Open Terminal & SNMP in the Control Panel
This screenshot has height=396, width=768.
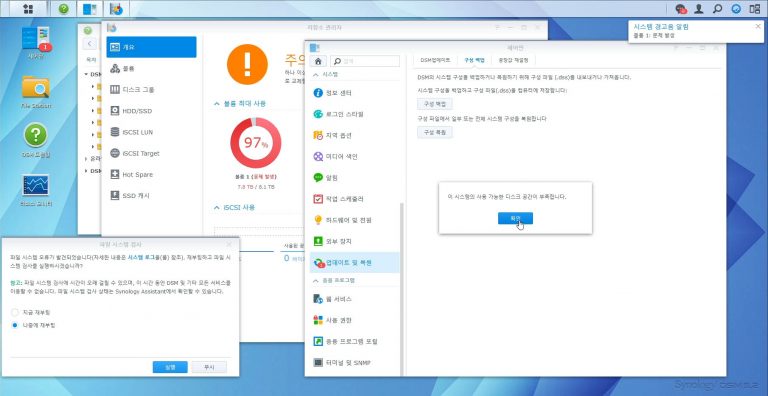(355, 363)
